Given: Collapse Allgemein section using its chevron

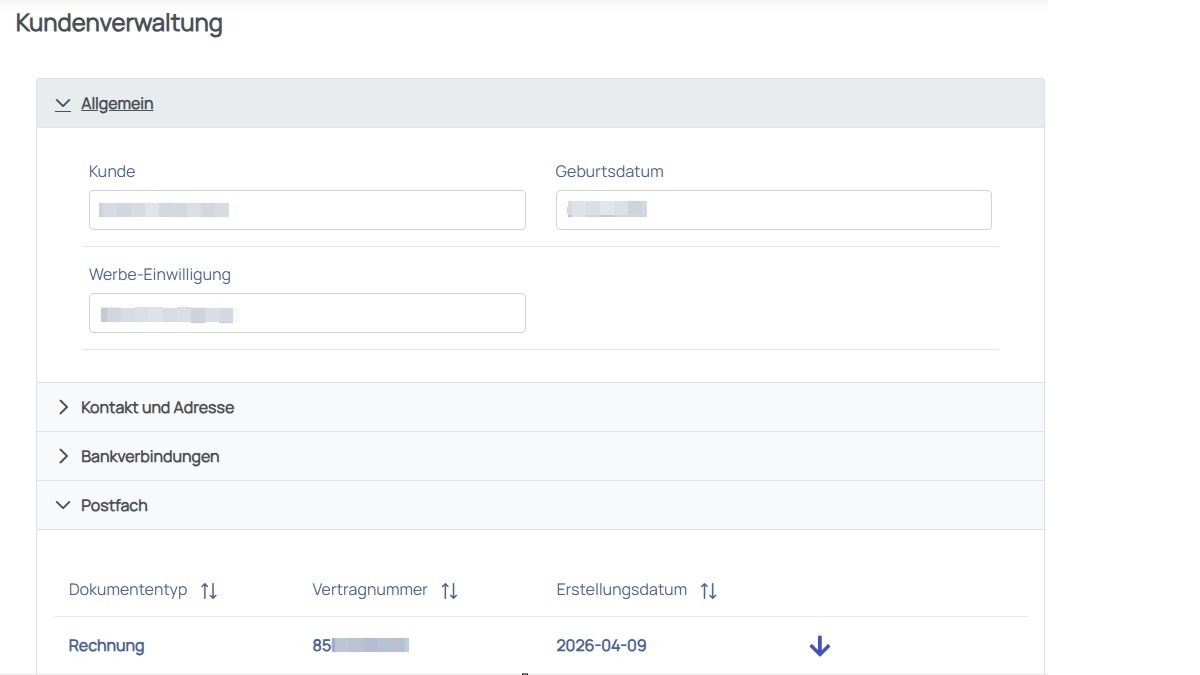Looking at the screenshot, I should [63, 104].
